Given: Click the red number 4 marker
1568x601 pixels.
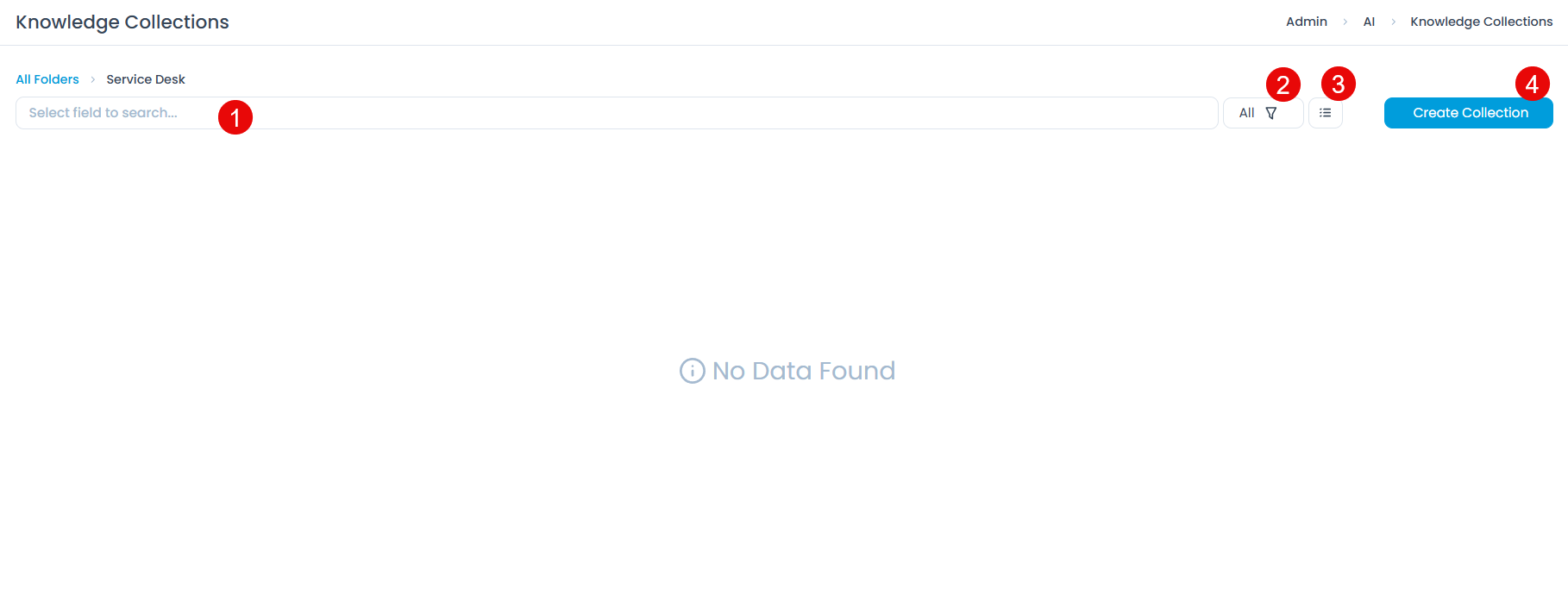Looking at the screenshot, I should pos(1532,85).
